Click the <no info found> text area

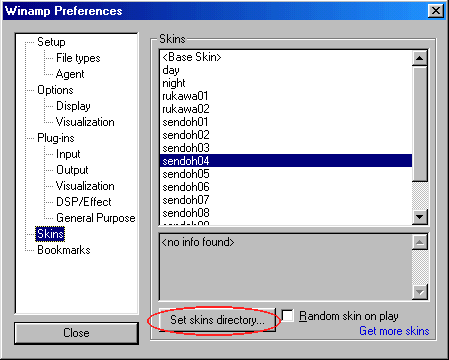coord(286,267)
